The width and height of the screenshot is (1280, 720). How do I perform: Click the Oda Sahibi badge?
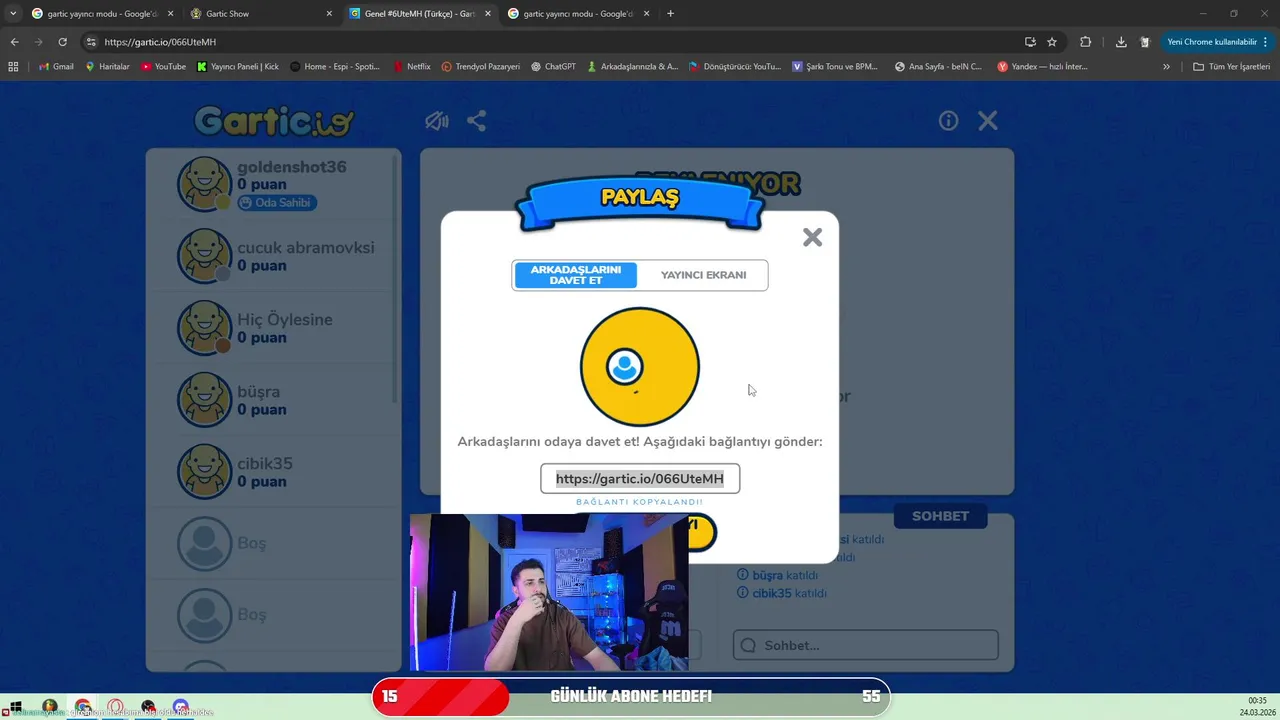click(277, 203)
